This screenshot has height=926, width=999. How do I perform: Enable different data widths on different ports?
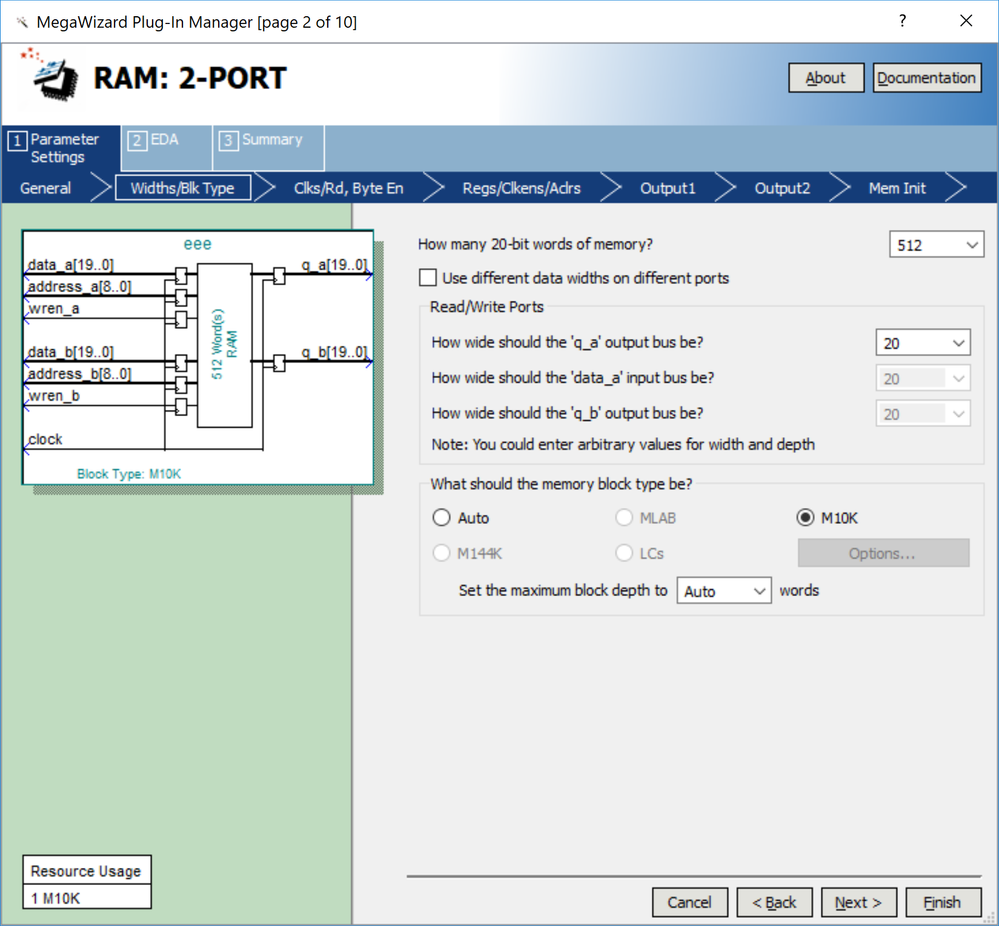click(429, 278)
